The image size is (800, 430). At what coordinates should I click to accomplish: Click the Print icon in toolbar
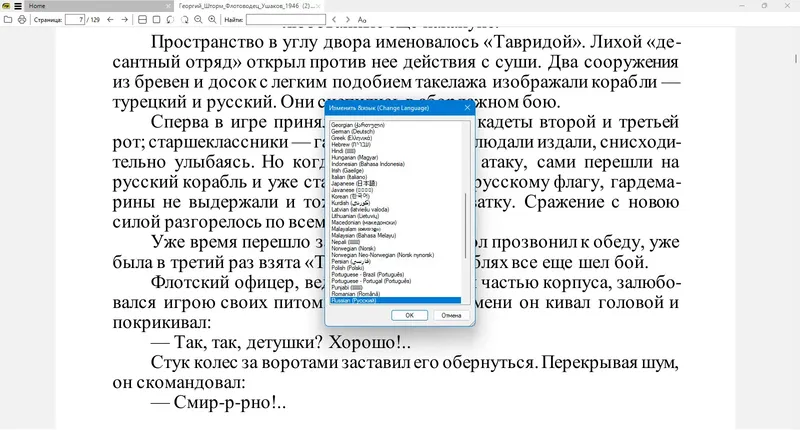click(x=21, y=19)
